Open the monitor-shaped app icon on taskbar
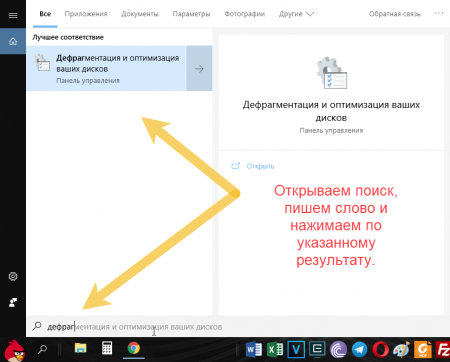 (317, 350)
